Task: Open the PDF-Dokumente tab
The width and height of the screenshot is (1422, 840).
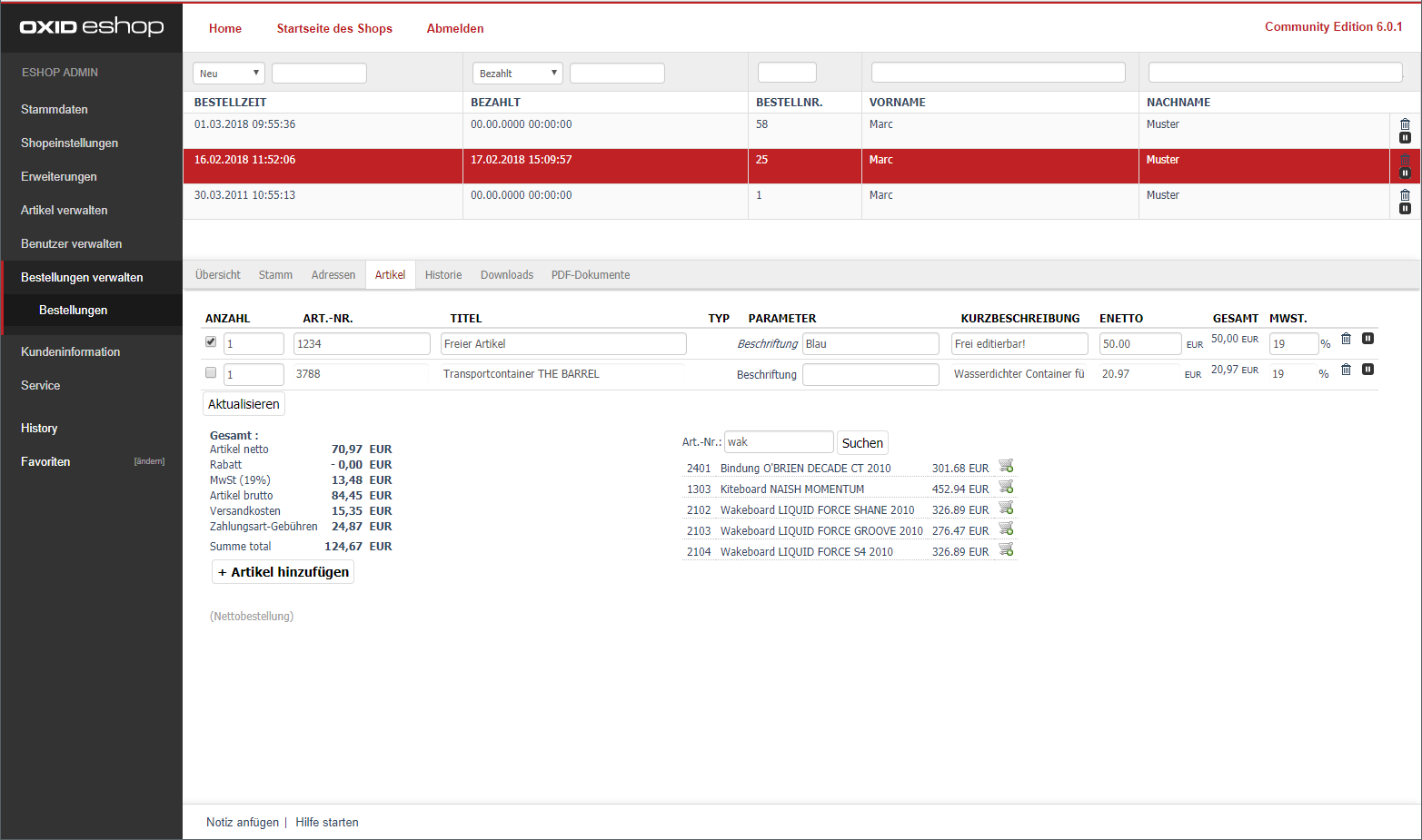Action: click(591, 275)
